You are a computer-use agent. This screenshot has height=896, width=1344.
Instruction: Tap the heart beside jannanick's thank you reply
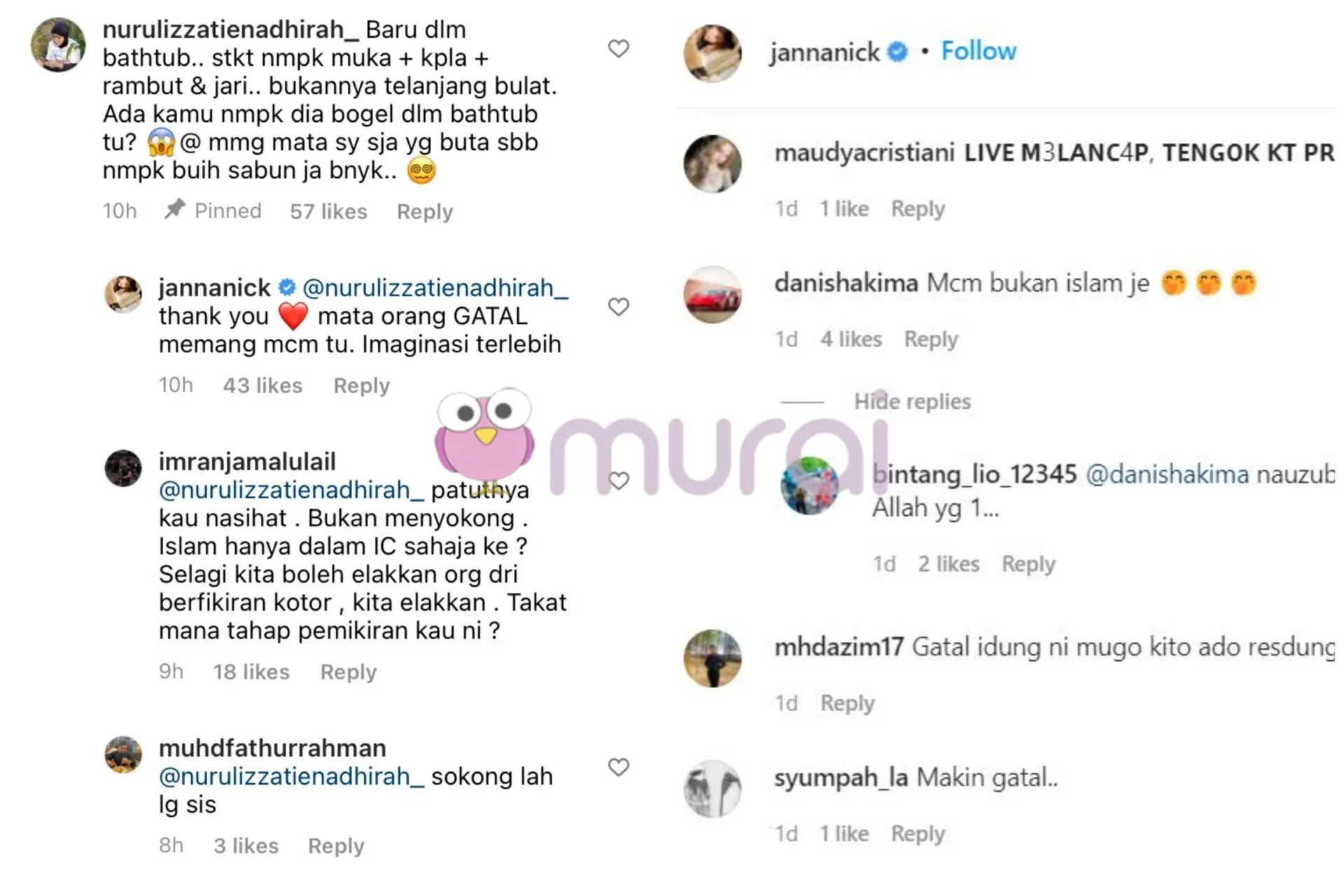pyautogui.click(x=618, y=307)
